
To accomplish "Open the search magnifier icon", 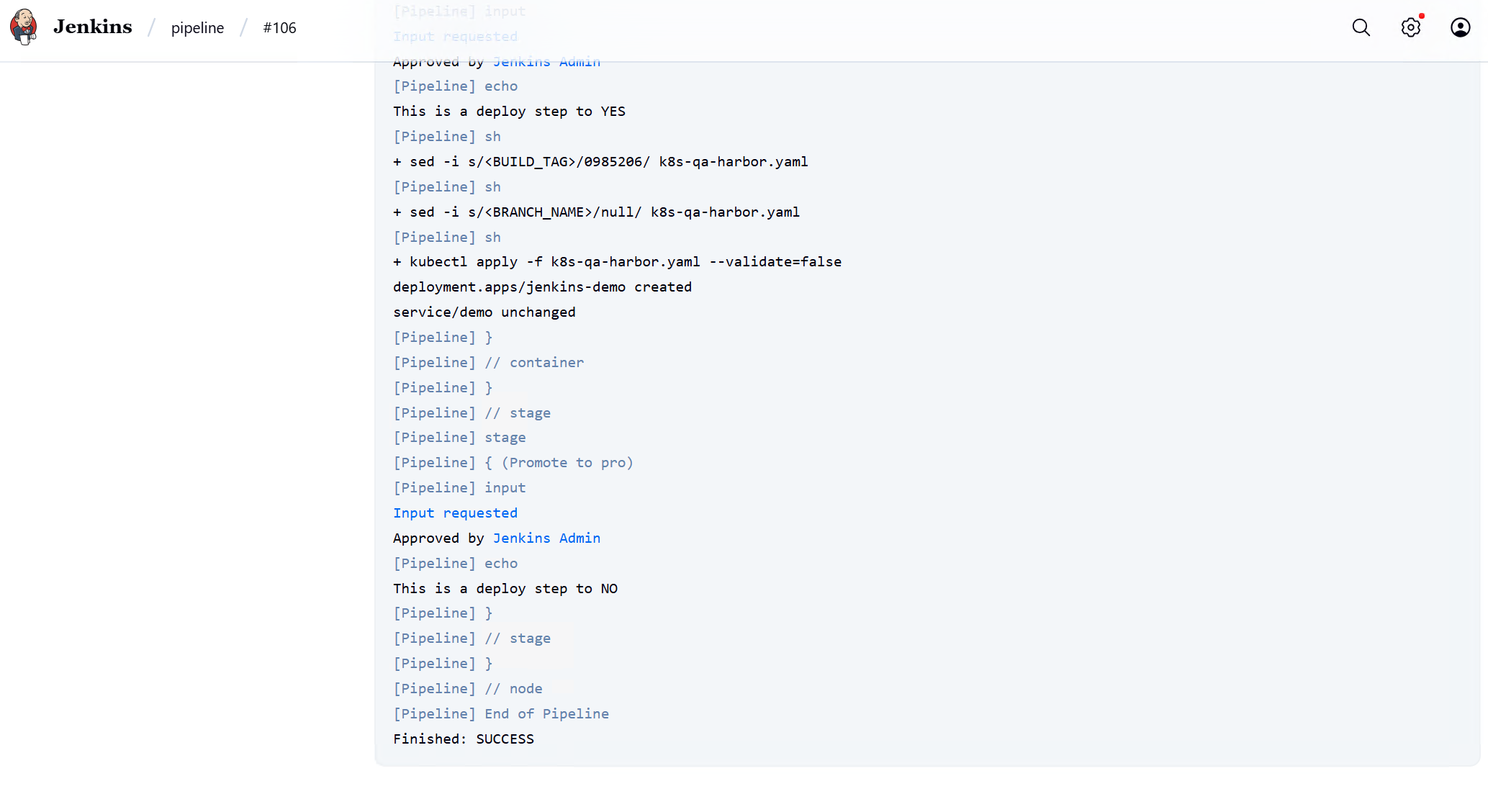I will tap(1361, 27).
